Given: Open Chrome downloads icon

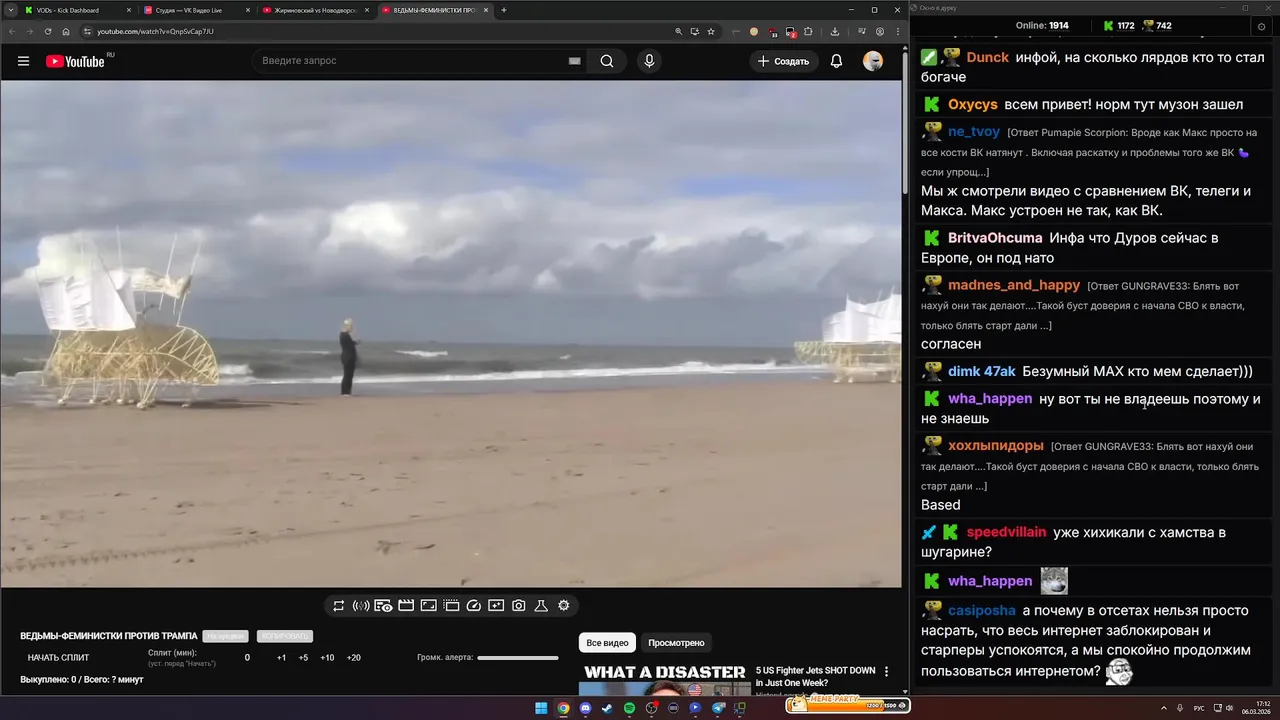Looking at the screenshot, I should [x=835, y=31].
